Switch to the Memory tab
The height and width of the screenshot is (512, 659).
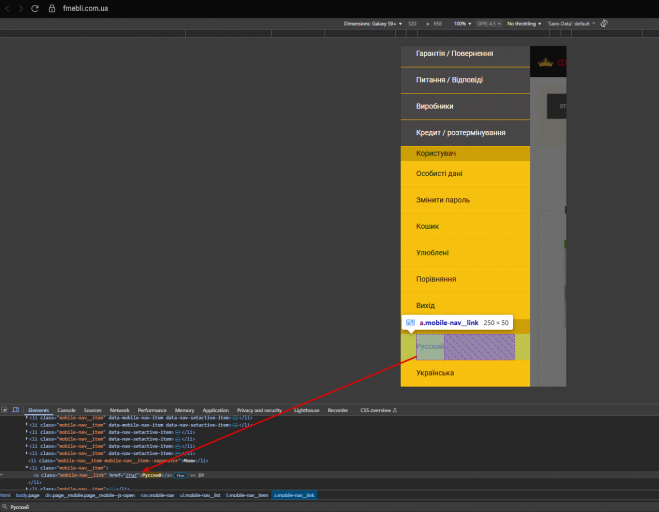[x=185, y=410]
